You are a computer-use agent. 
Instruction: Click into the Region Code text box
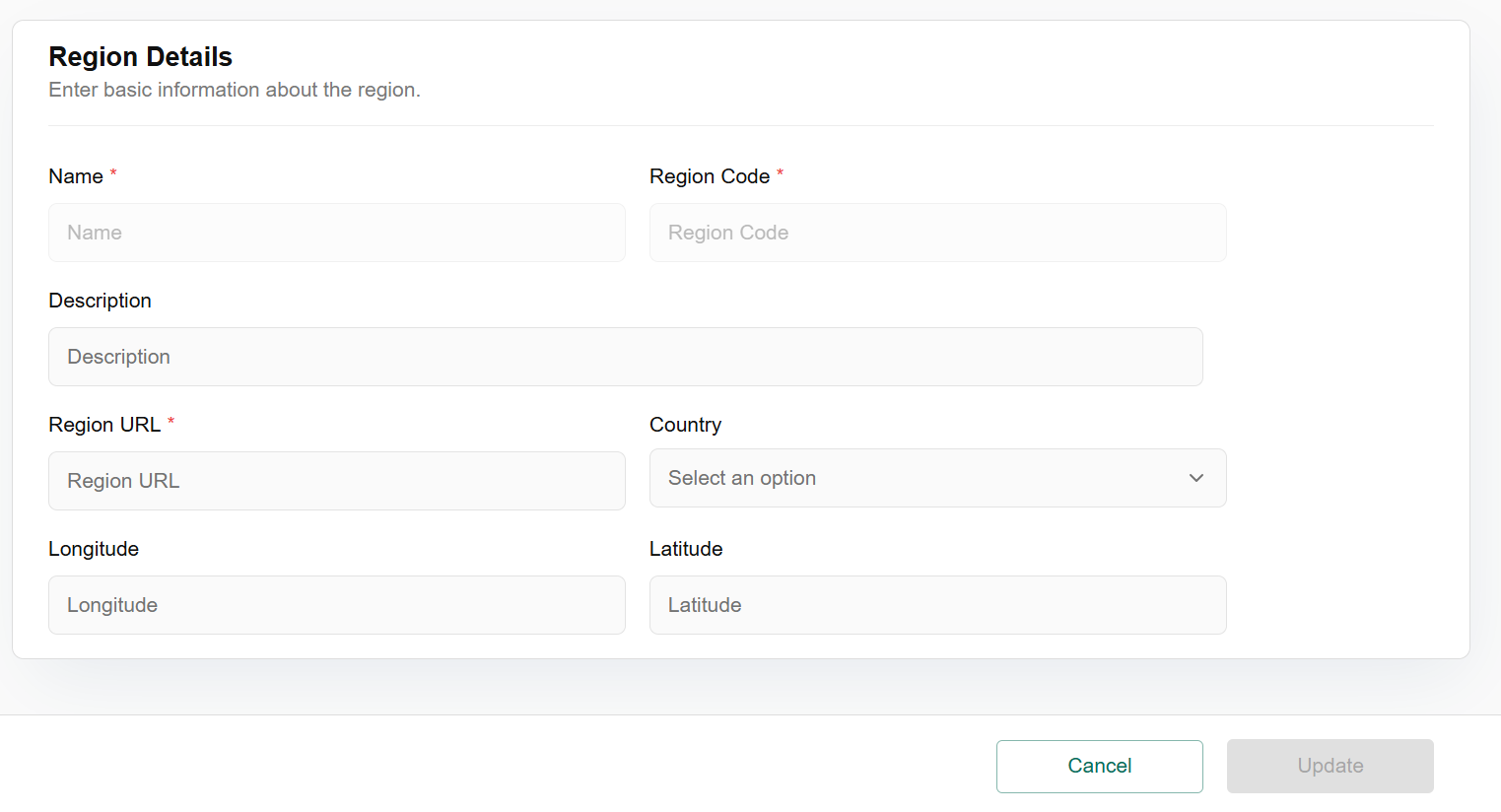tap(937, 233)
